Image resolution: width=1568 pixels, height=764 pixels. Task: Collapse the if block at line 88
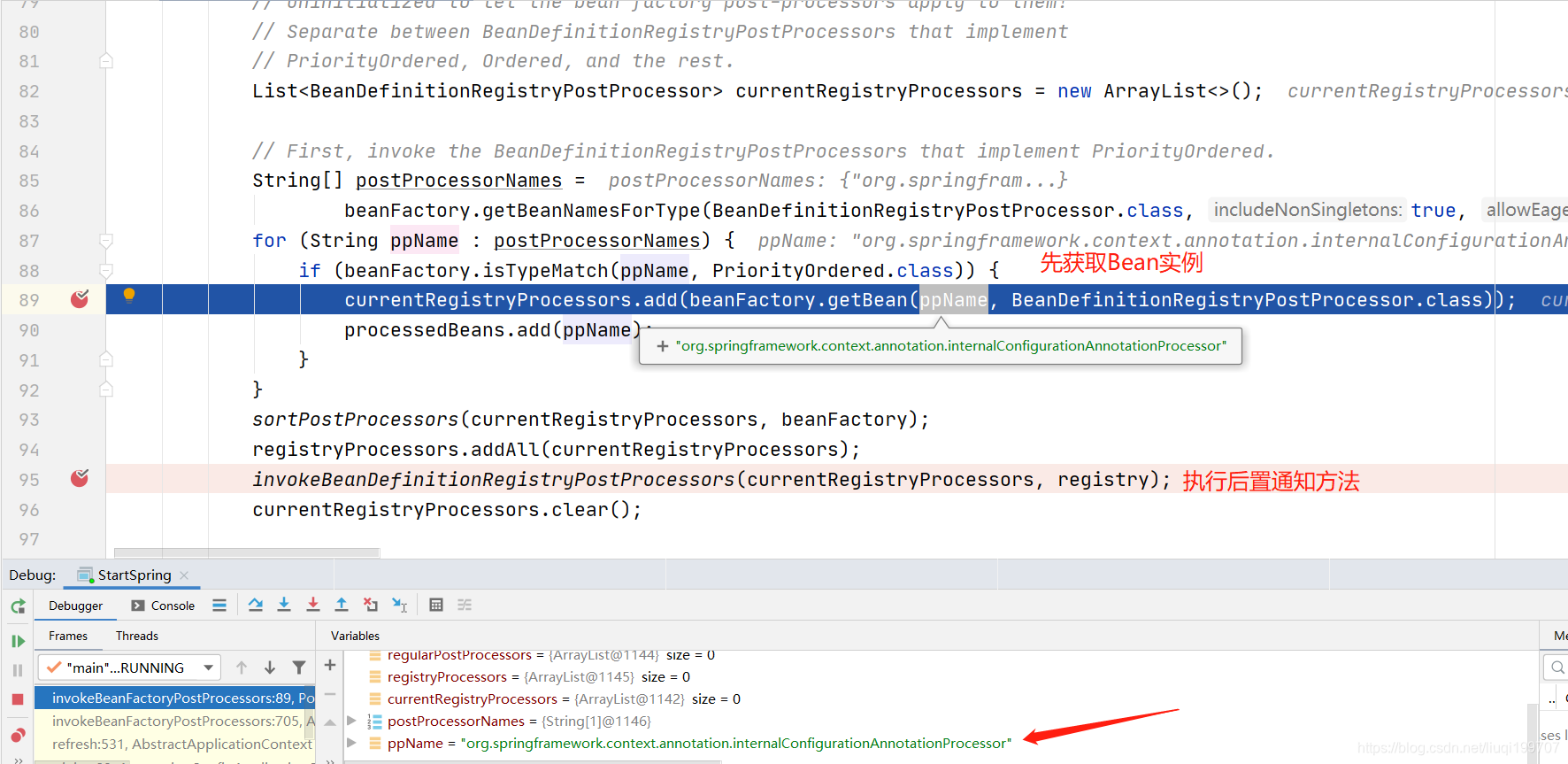click(x=106, y=271)
